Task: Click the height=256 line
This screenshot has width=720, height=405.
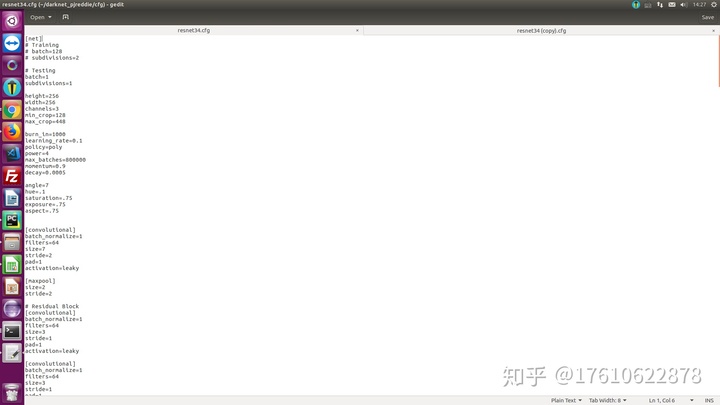Action: tap(42, 96)
